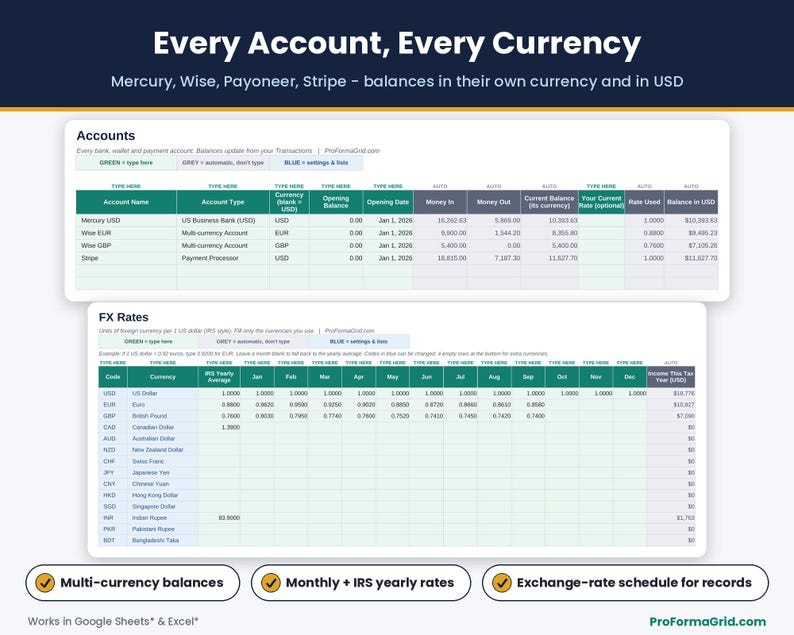Viewport: 794px width, 635px height.
Task: Click the "INR" currency code cell
Action: pos(113,518)
